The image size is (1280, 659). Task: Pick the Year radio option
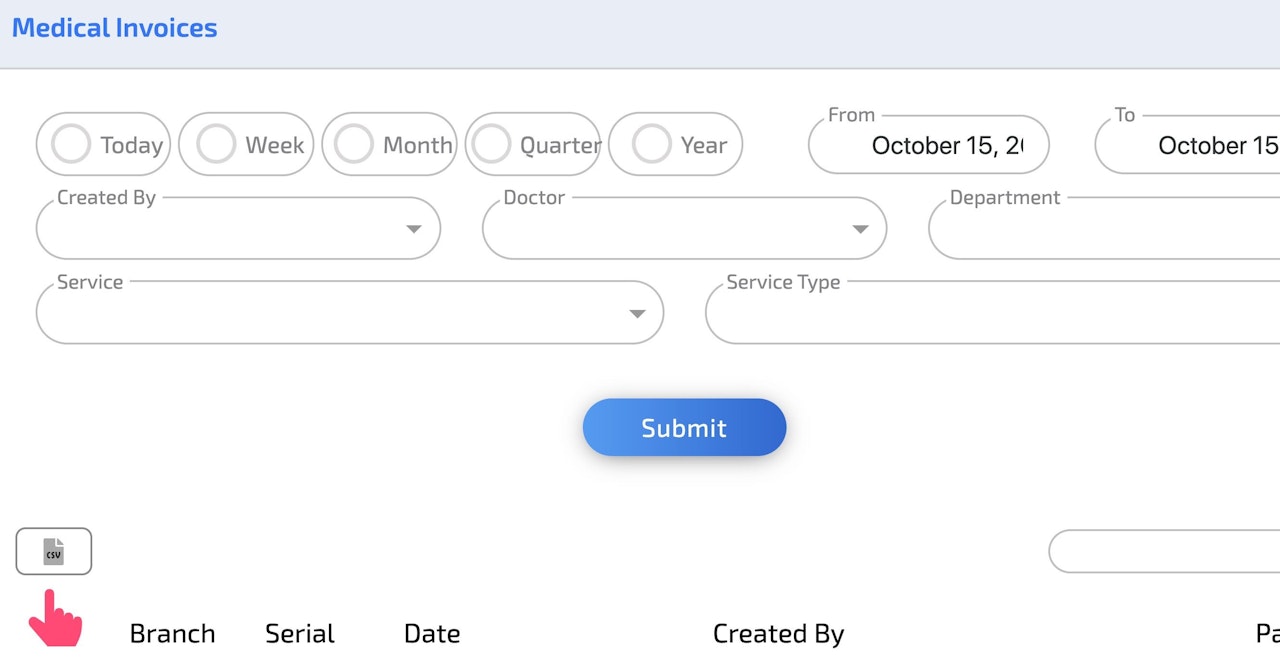[651, 145]
